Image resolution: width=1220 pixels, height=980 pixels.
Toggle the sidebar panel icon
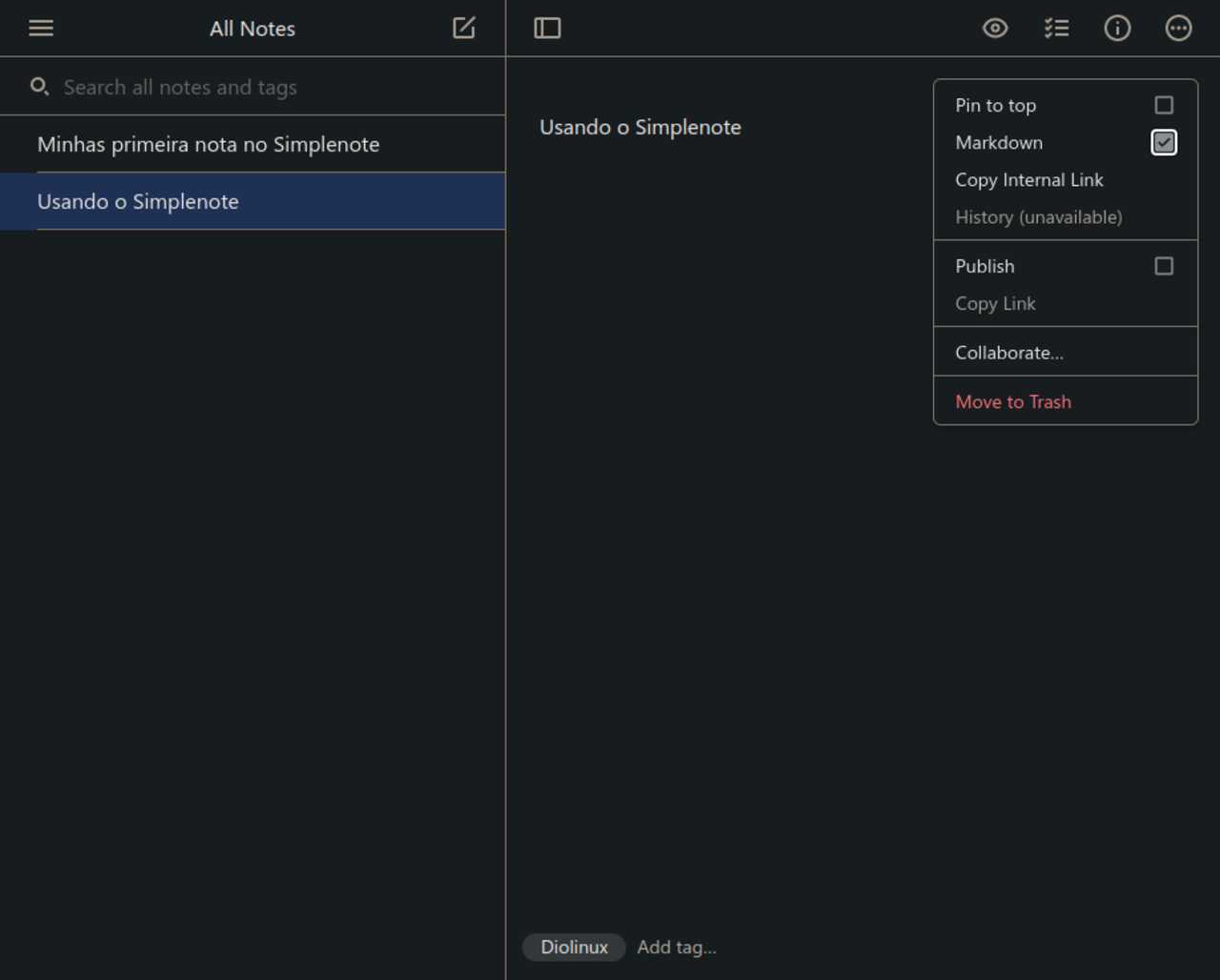[547, 29]
